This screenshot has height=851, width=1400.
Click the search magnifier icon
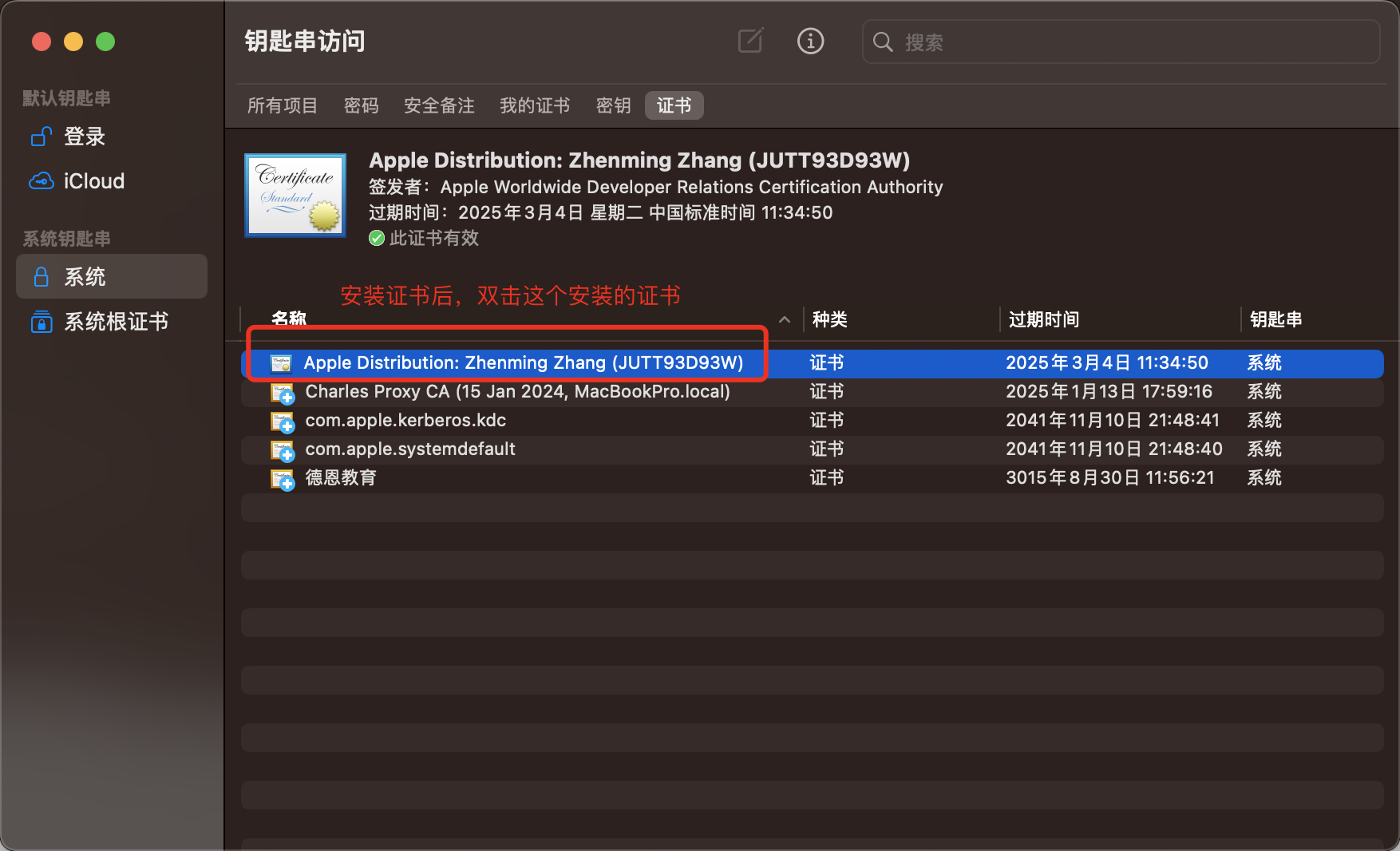click(882, 42)
